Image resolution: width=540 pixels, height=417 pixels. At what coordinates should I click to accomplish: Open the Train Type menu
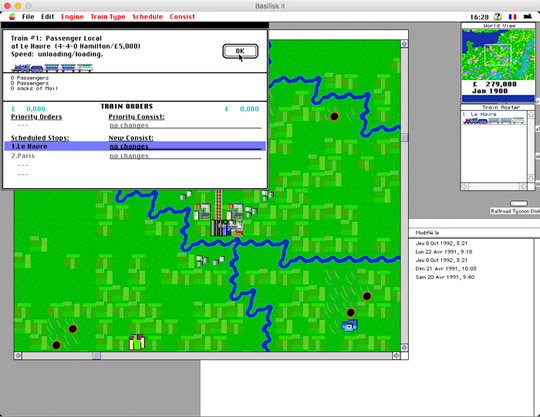[x=108, y=17]
